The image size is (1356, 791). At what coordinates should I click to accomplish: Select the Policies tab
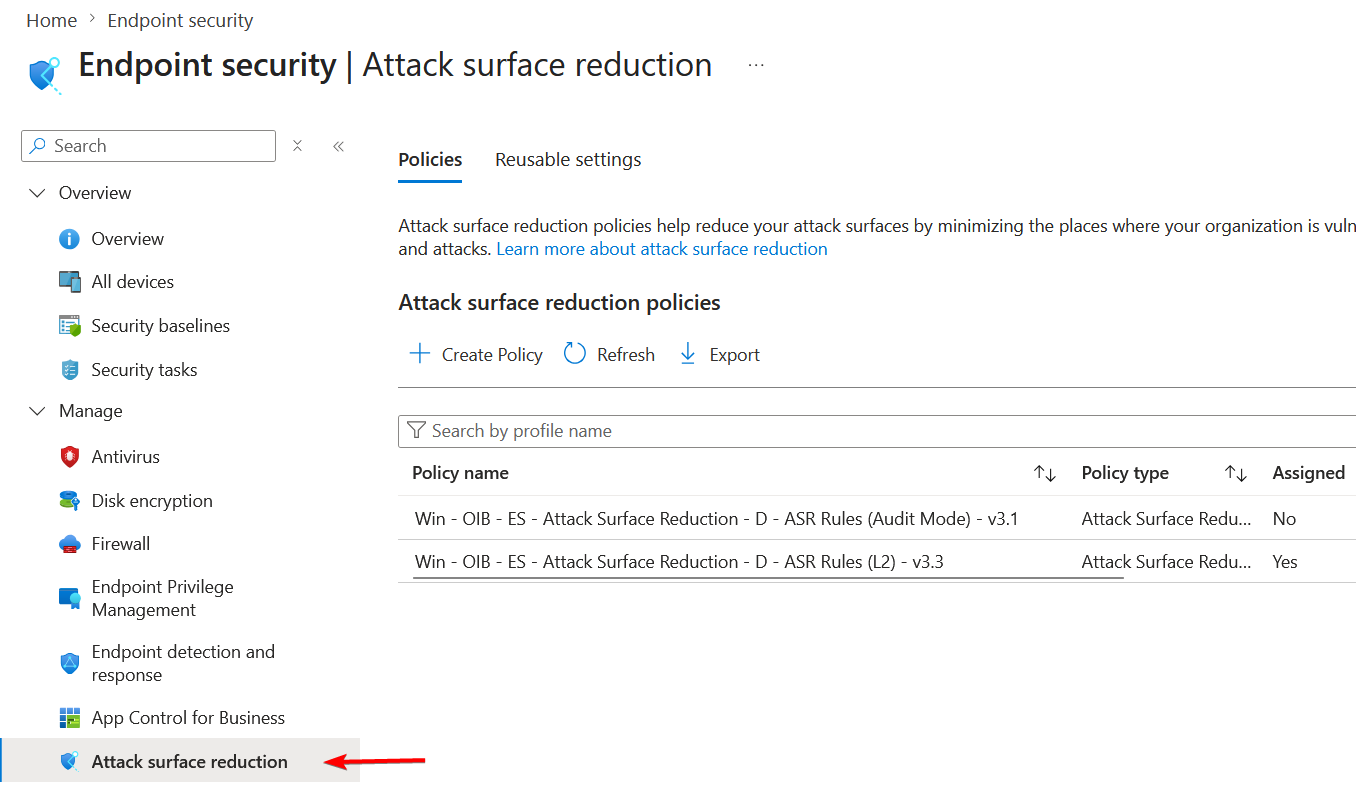430,160
